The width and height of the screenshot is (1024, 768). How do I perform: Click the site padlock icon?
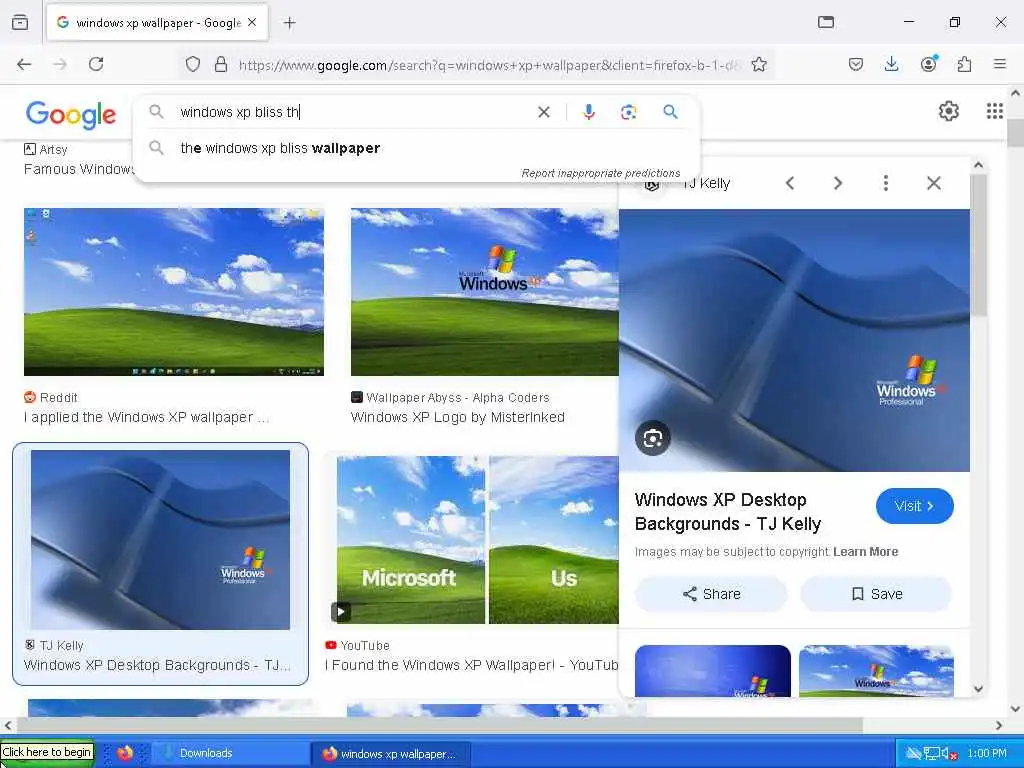pos(221,64)
